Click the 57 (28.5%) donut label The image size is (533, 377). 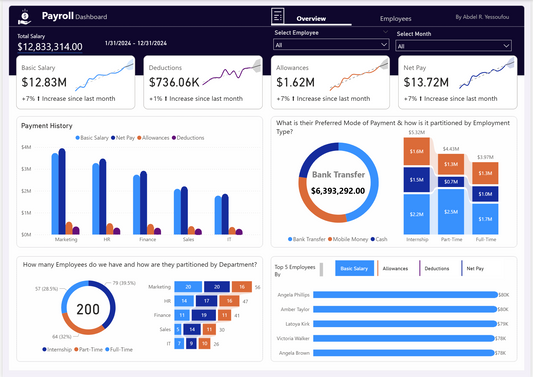pos(47,289)
